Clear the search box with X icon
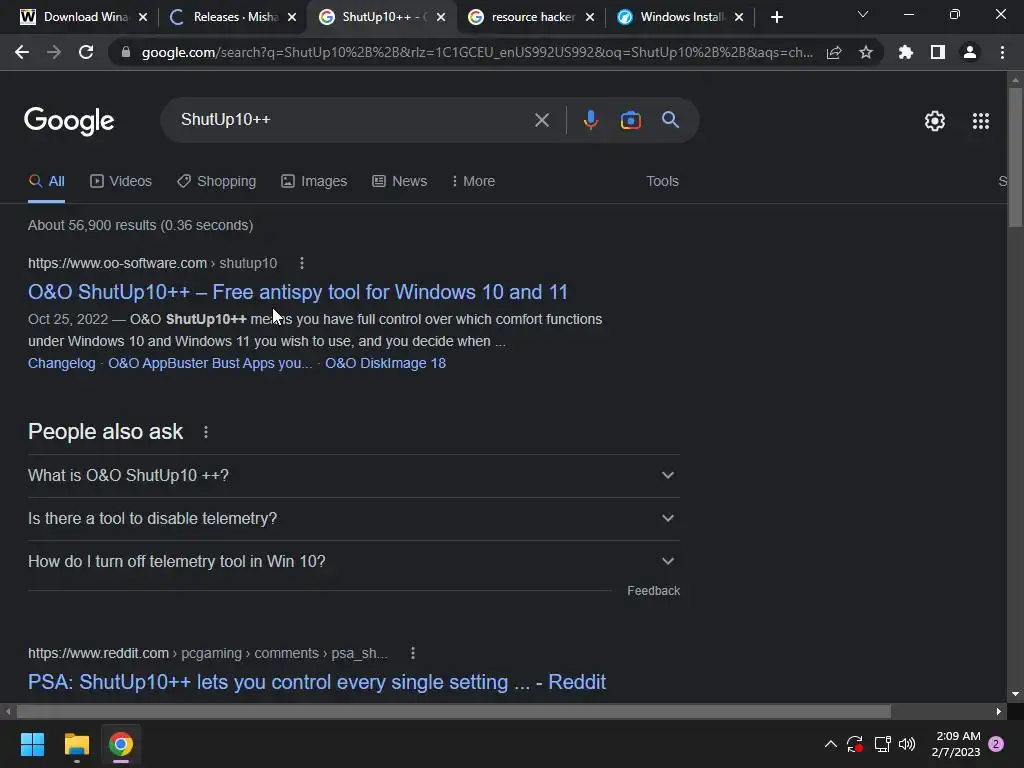Viewport: 1024px width, 768px height. click(541, 120)
